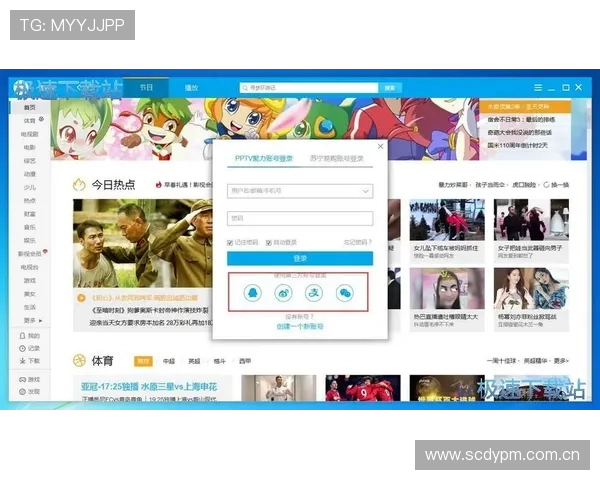The width and height of the screenshot is (600, 480).
Task: Expand 更多 in the left sidebar
Action: coord(33,320)
